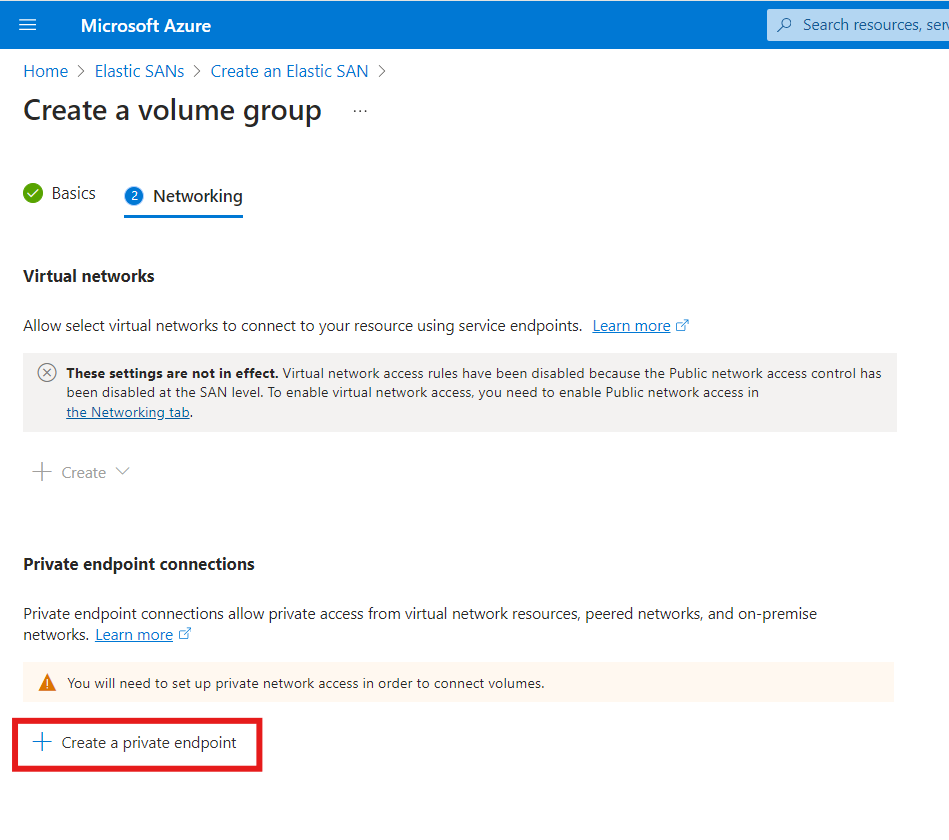Select the Networking tab
The height and width of the screenshot is (840, 949).
pos(183,197)
